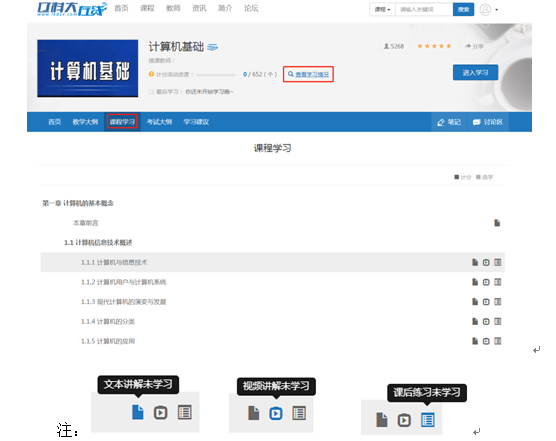Expand section 1.1 计算机信息技术概述

point(98,243)
